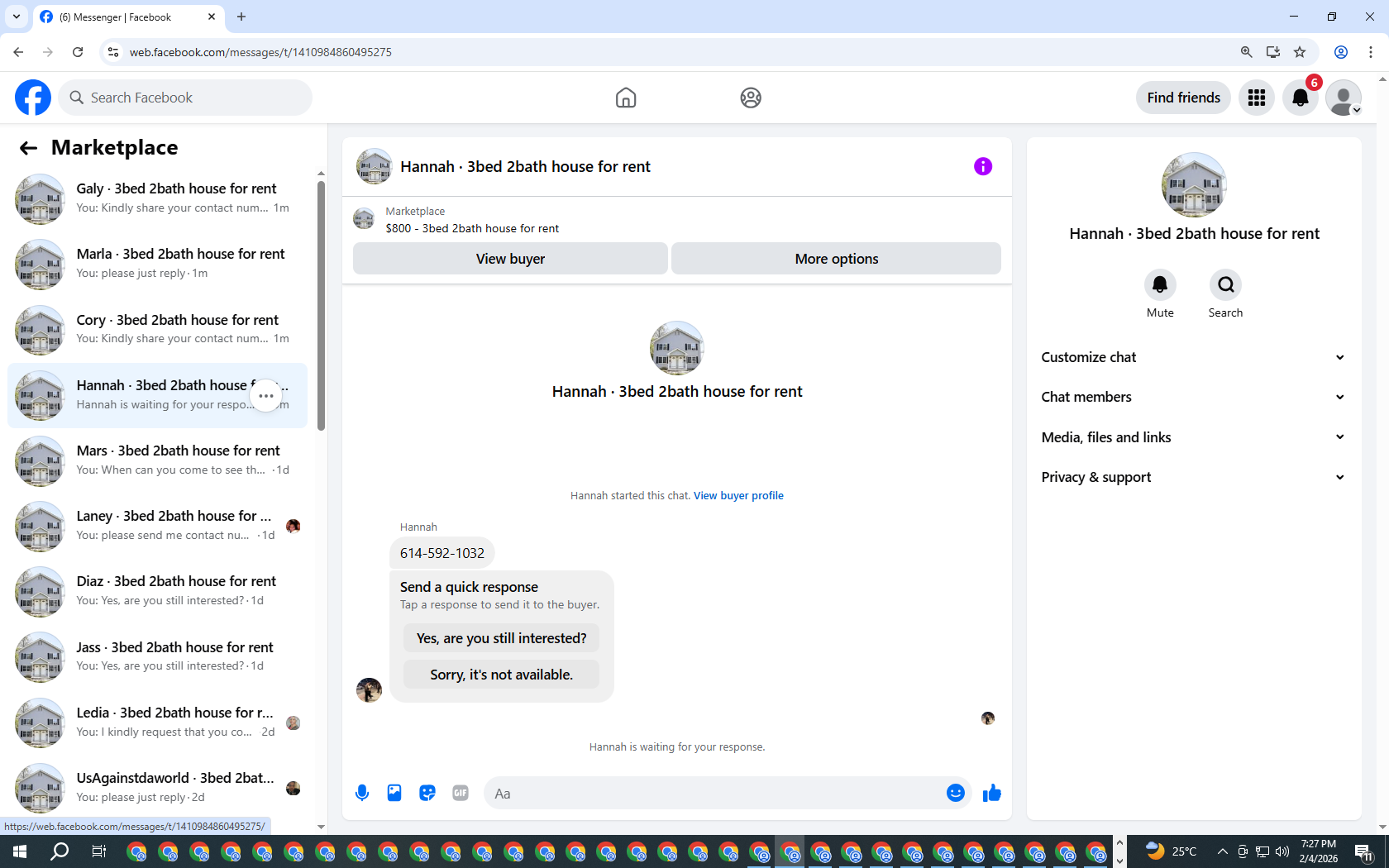The height and width of the screenshot is (868, 1389).
Task: Open conversation information purple icon
Action: click(x=983, y=166)
